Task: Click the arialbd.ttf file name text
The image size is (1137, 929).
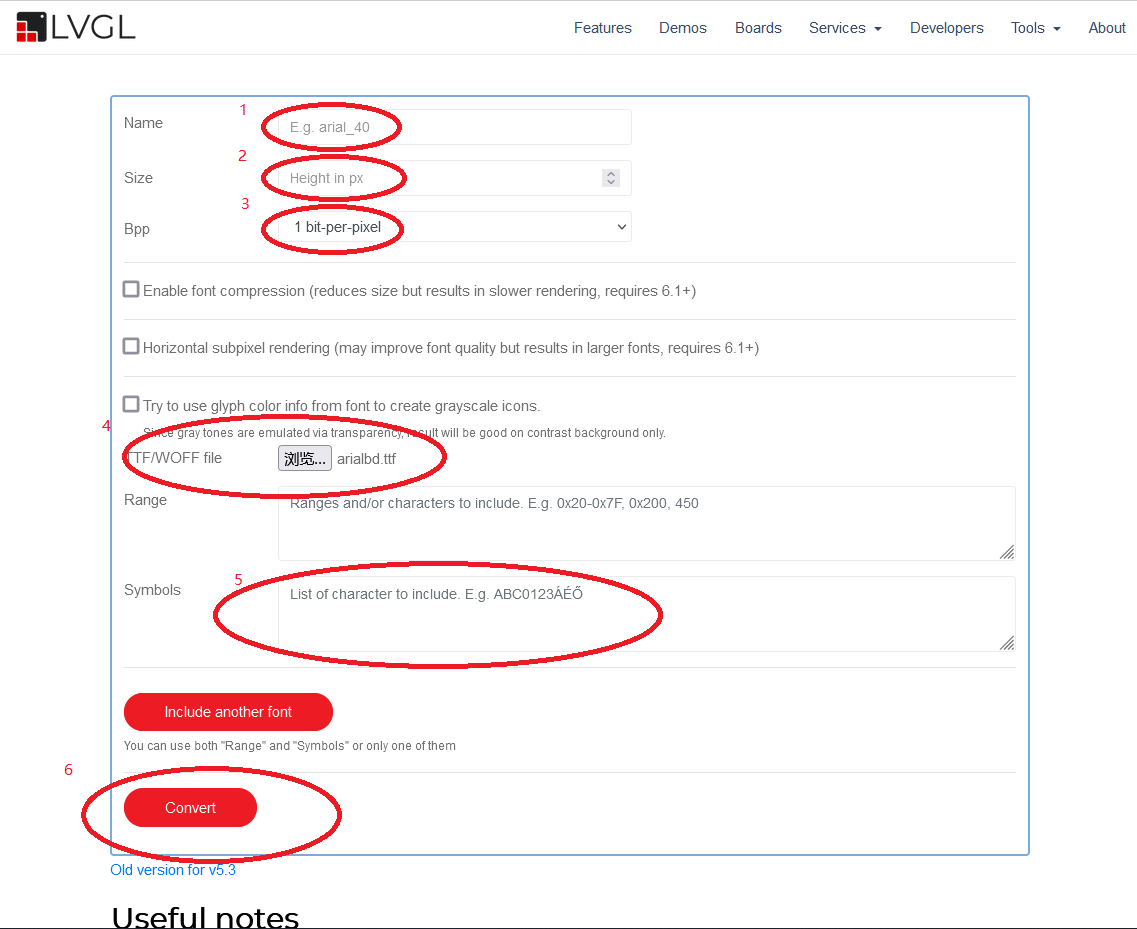Action: pos(366,459)
